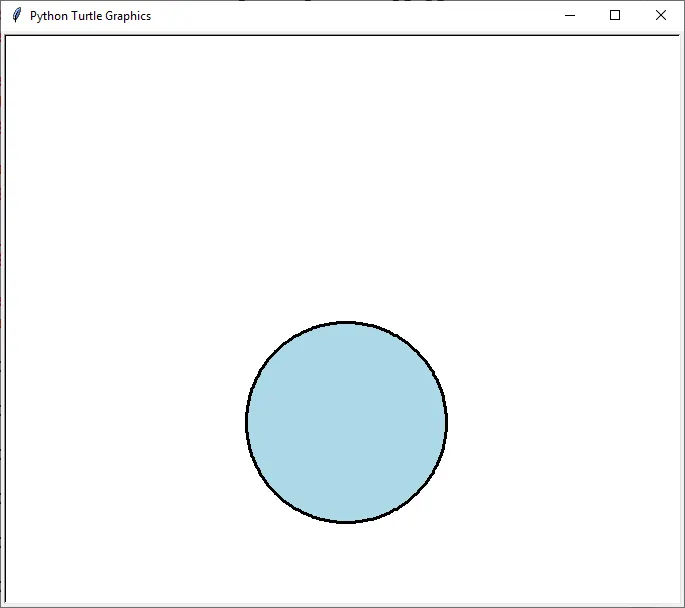Click the 'Python Turtle Graphics' title text
The height and width of the screenshot is (608, 685).
click(90, 16)
